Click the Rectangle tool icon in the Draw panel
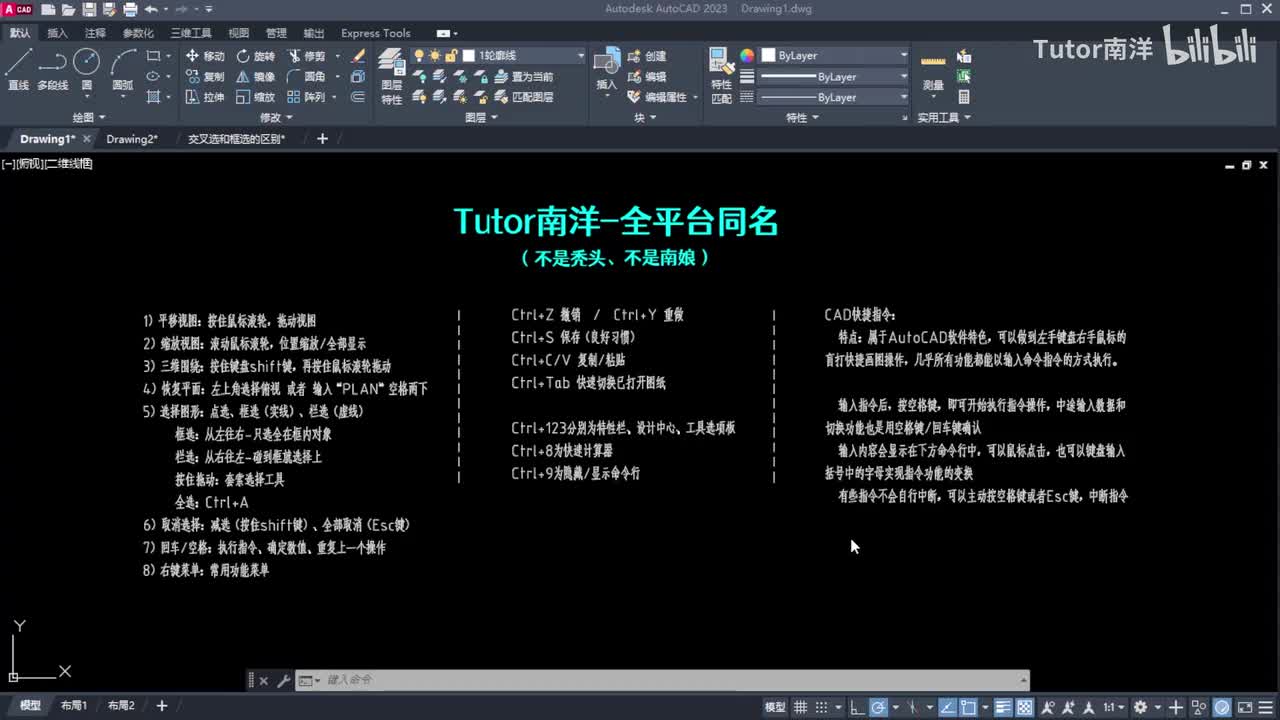1280x720 pixels. [x=153, y=56]
